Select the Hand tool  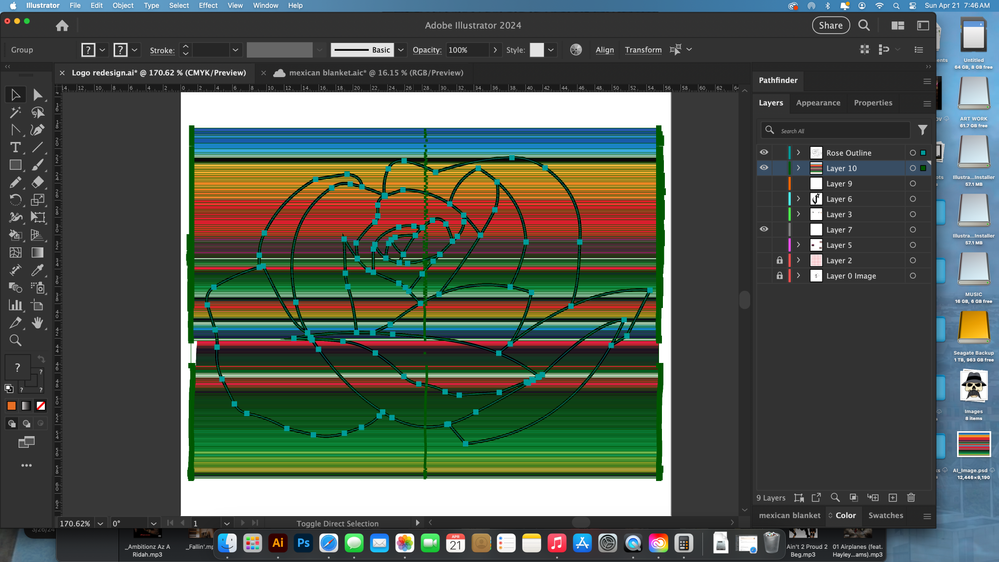coord(38,323)
